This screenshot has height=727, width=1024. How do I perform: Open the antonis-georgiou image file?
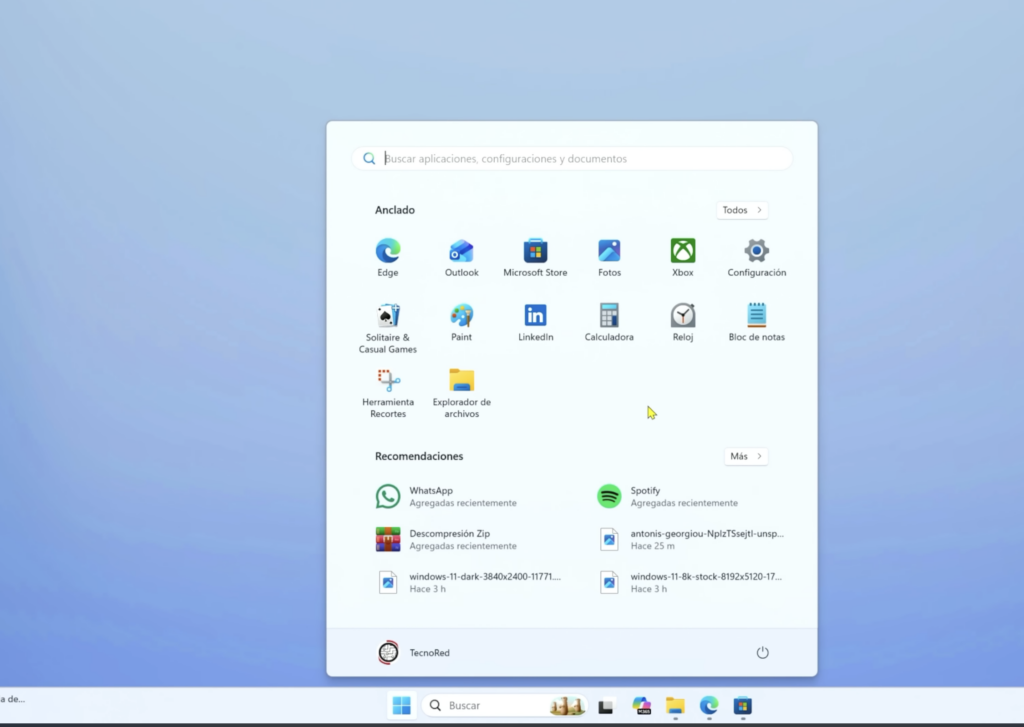[691, 540]
